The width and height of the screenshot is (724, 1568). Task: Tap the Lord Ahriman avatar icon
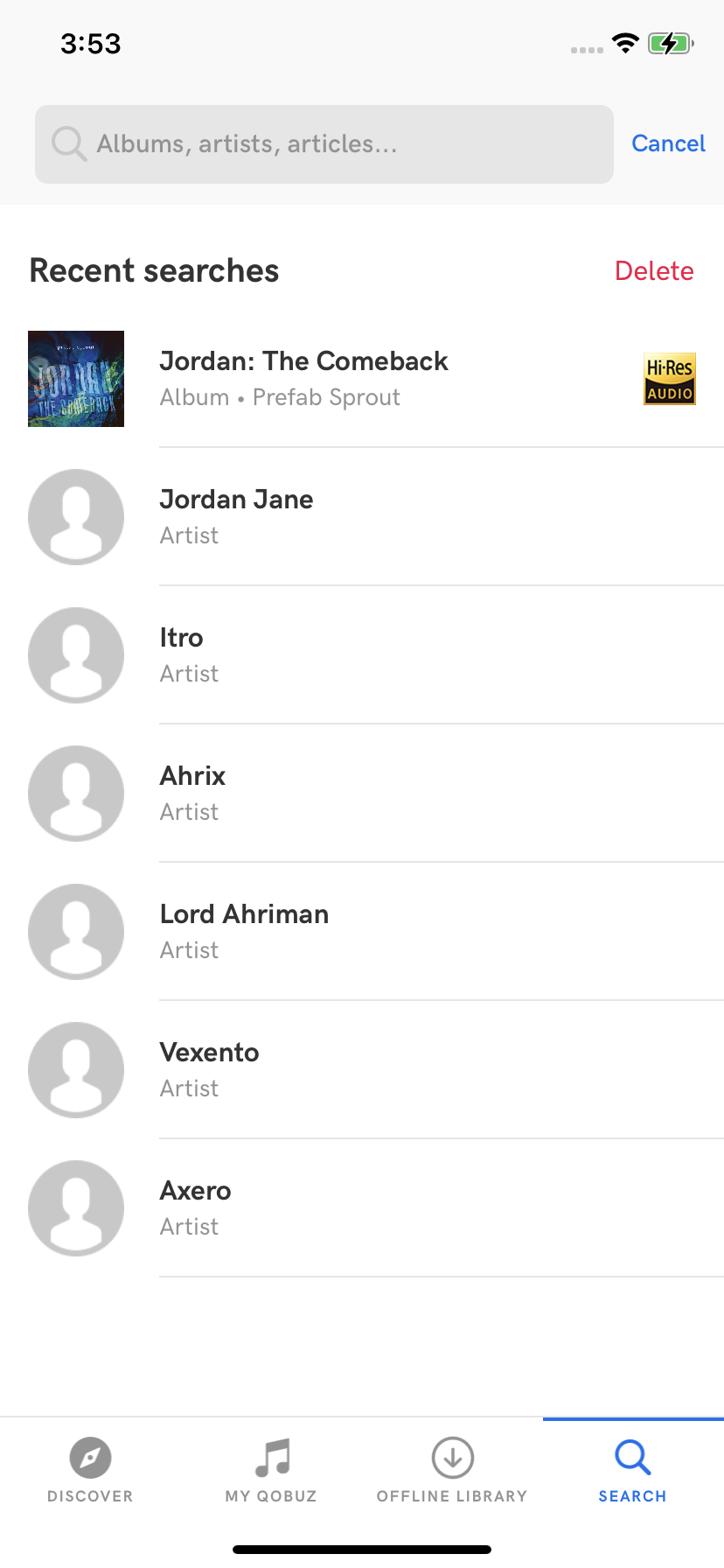76,932
